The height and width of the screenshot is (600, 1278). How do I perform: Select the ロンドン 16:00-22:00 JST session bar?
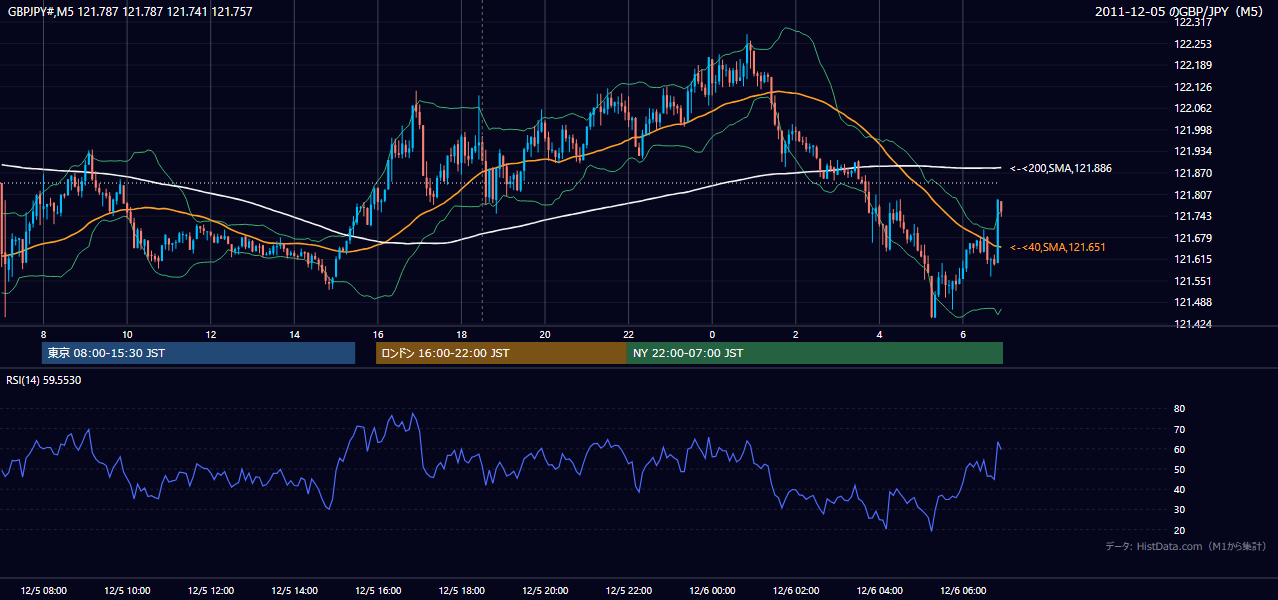[501, 353]
